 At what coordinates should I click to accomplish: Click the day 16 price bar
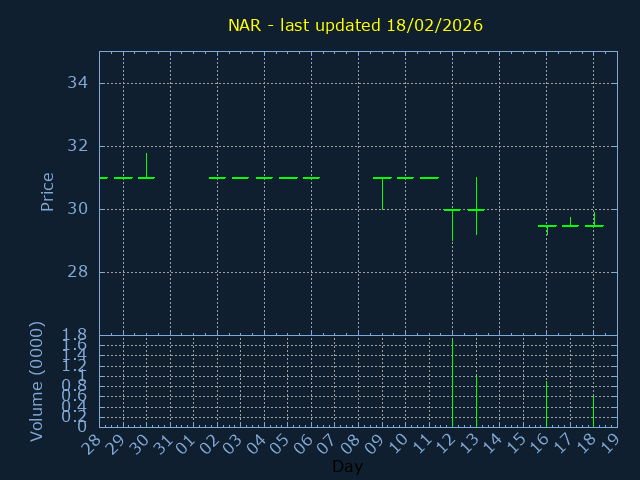pos(546,226)
